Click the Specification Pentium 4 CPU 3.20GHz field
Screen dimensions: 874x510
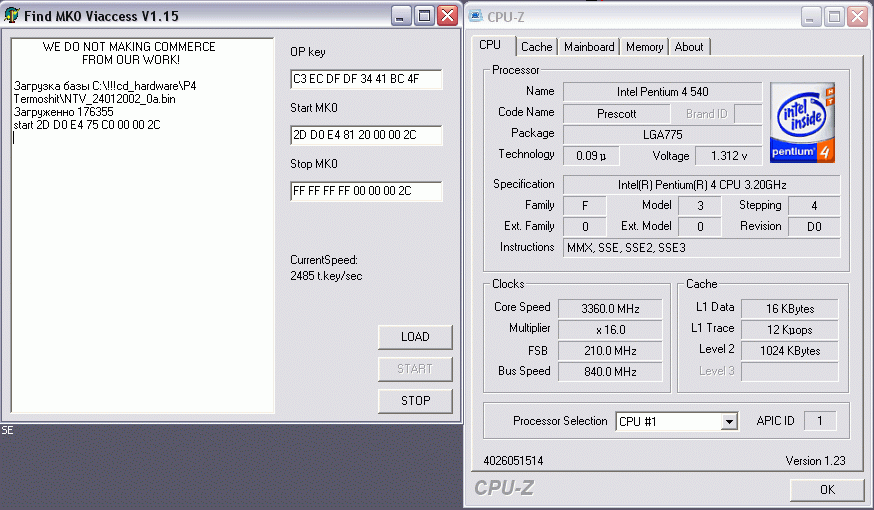(x=701, y=184)
